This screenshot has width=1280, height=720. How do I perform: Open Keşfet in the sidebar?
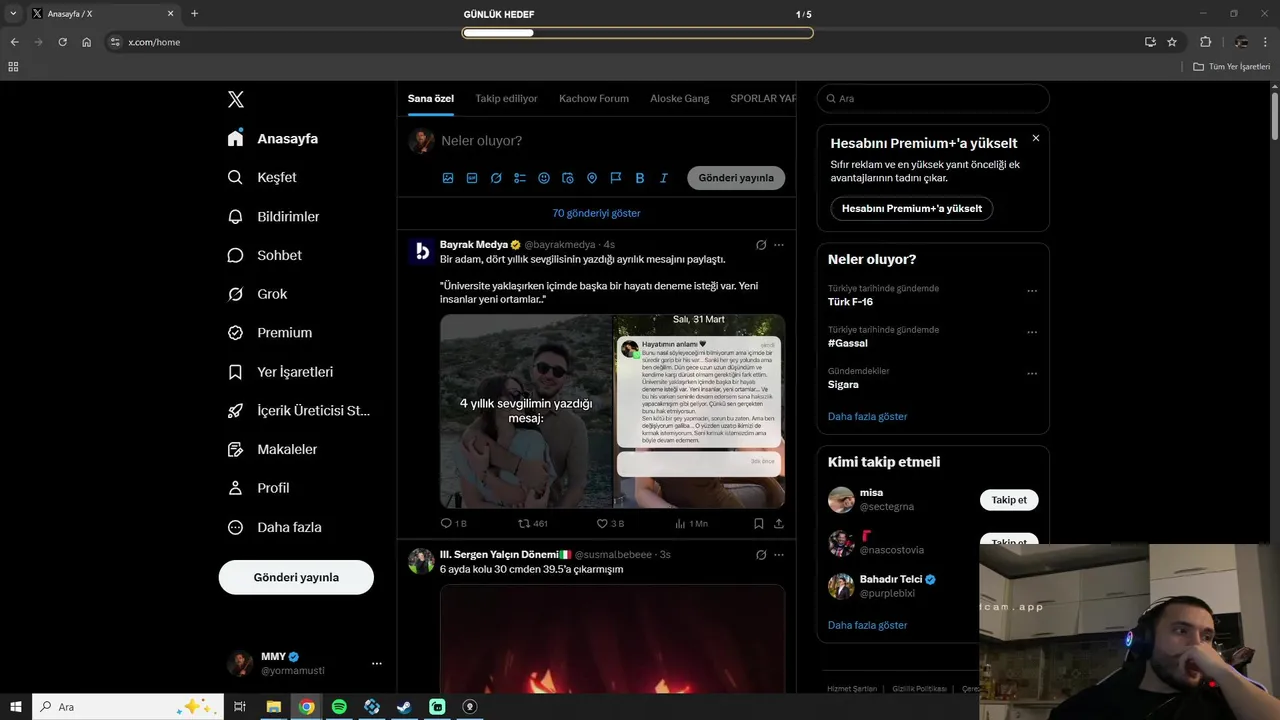264,177
